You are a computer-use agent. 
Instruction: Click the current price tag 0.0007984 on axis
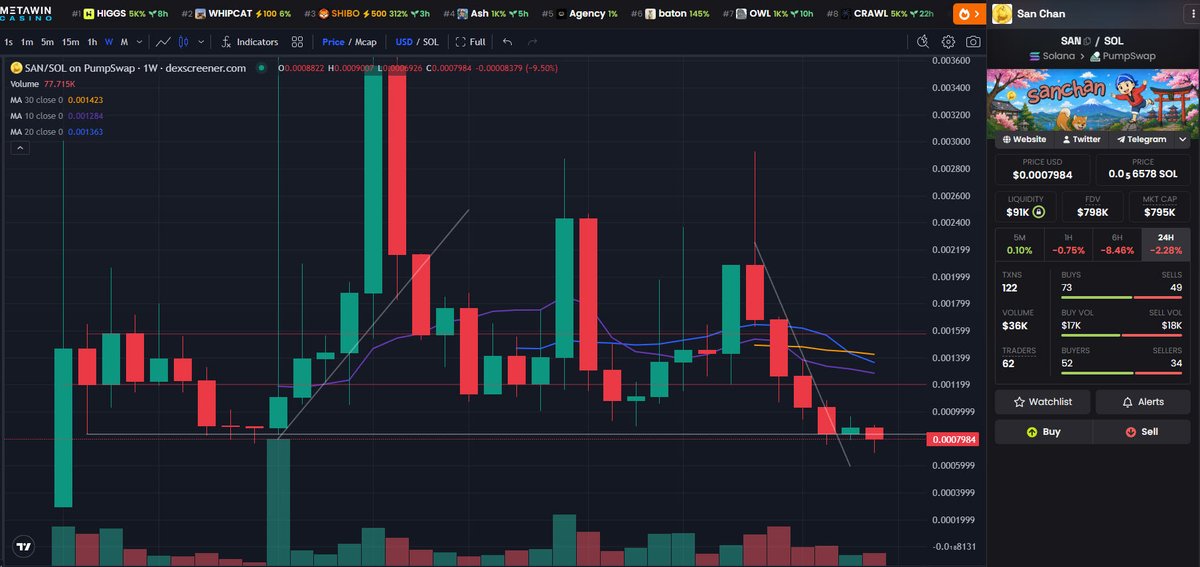point(955,439)
